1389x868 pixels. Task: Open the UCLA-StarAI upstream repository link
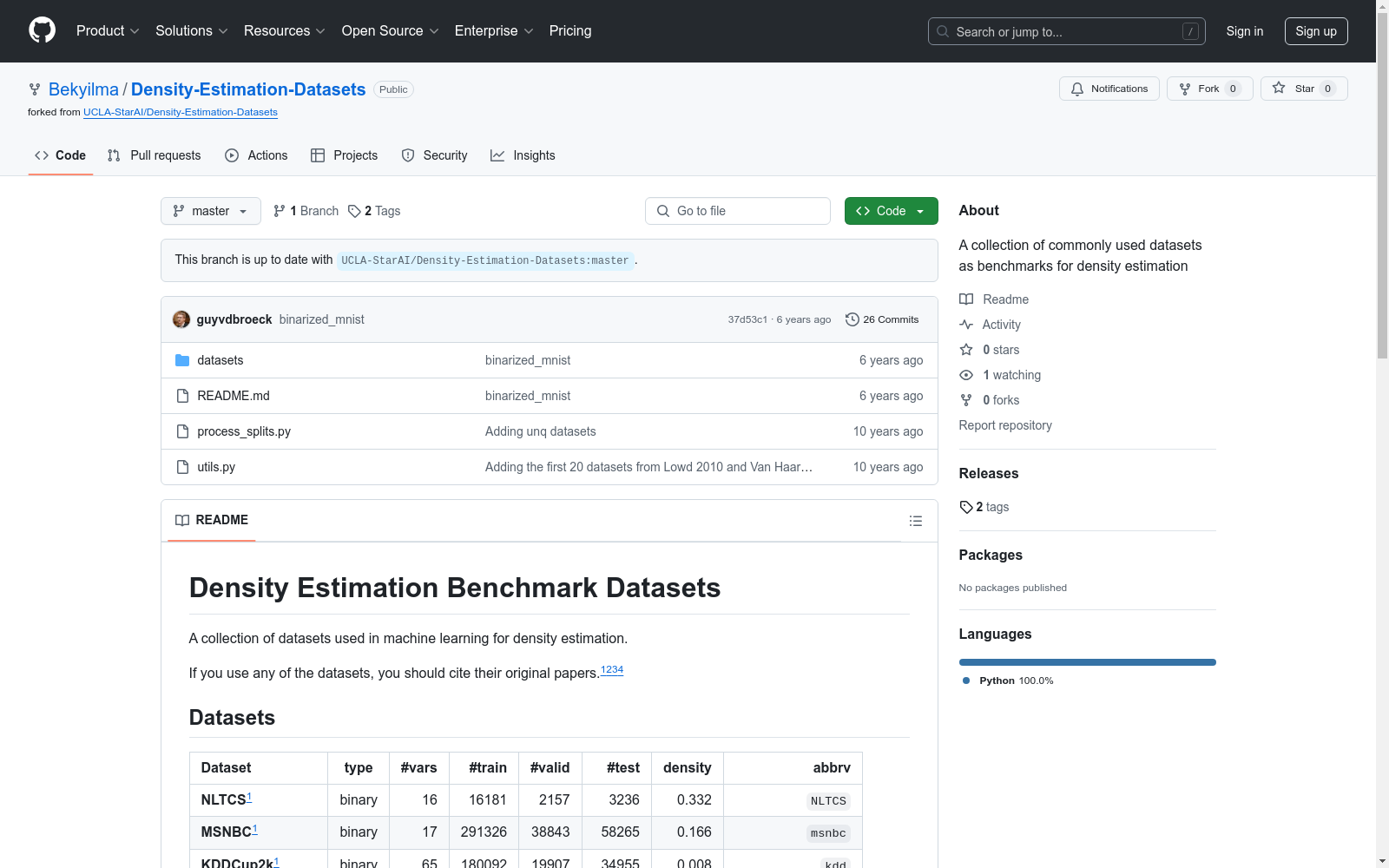point(181,112)
